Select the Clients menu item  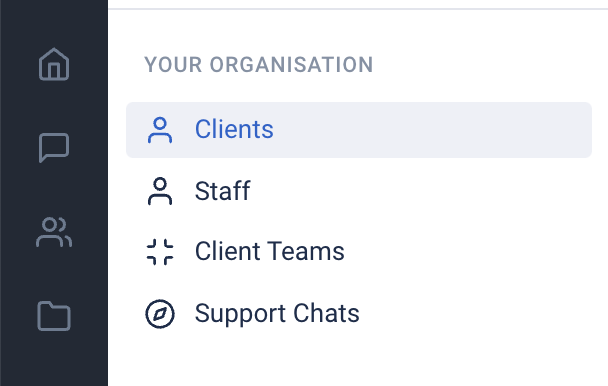tap(359, 130)
